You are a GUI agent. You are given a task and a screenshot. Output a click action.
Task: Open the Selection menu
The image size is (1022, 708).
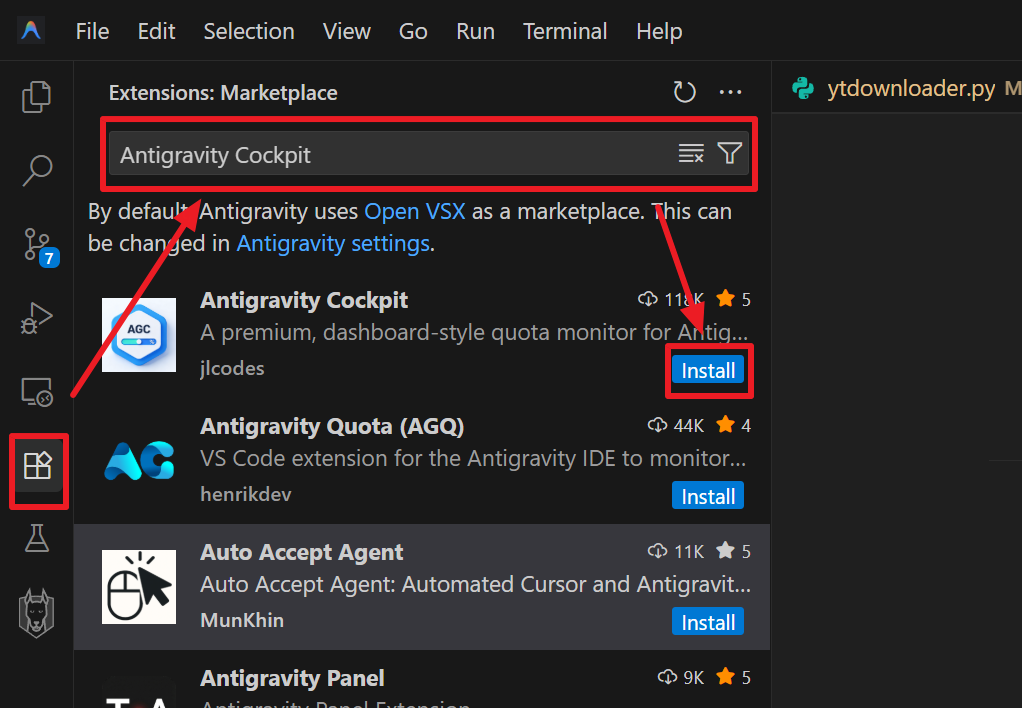point(248,31)
